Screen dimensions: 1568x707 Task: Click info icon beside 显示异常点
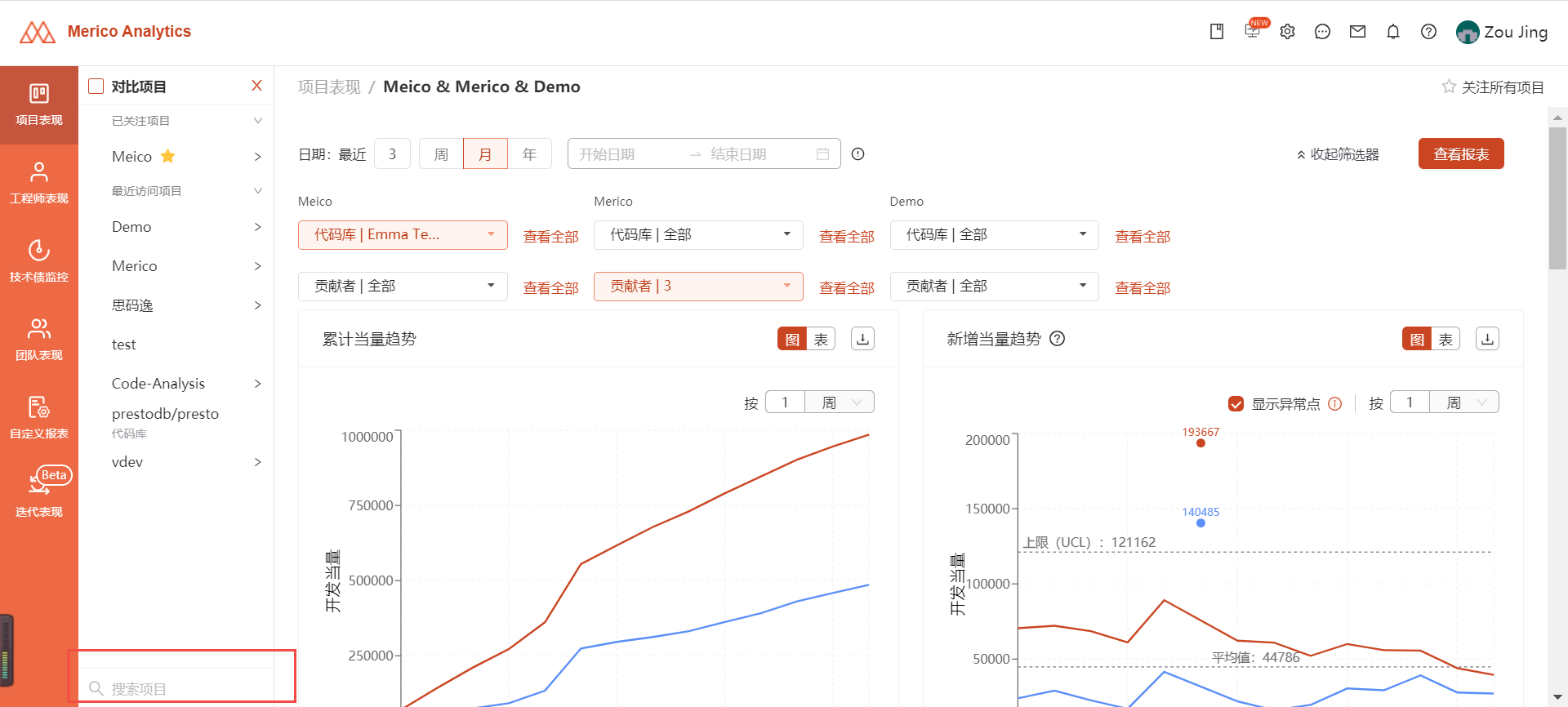click(x=1335, y=403)
